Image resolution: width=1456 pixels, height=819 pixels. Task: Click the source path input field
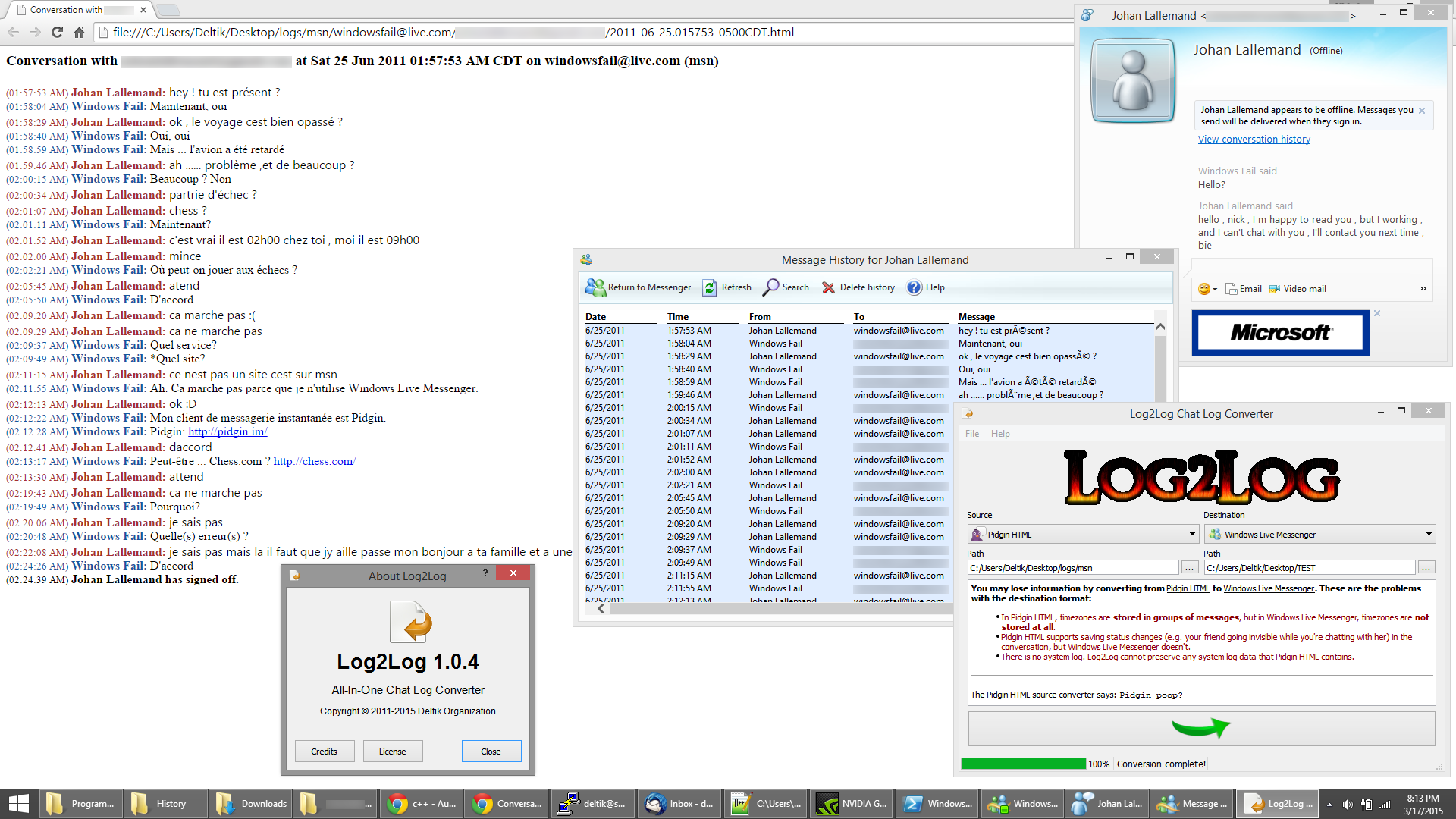tap(1073, 568)
